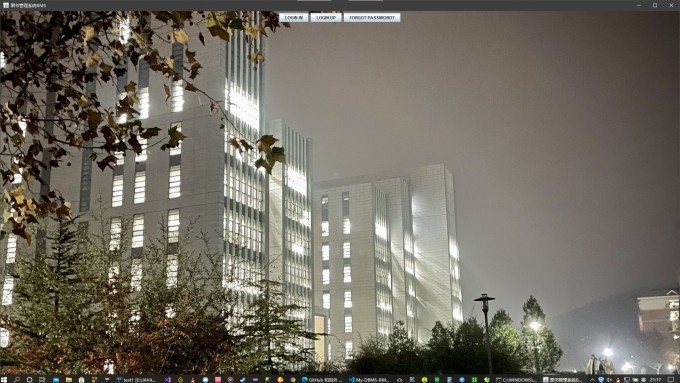The width and height of the screenshot is (680, 383).
Task: Click the LOGIN IN button
Action: click(x=294, y=17)
